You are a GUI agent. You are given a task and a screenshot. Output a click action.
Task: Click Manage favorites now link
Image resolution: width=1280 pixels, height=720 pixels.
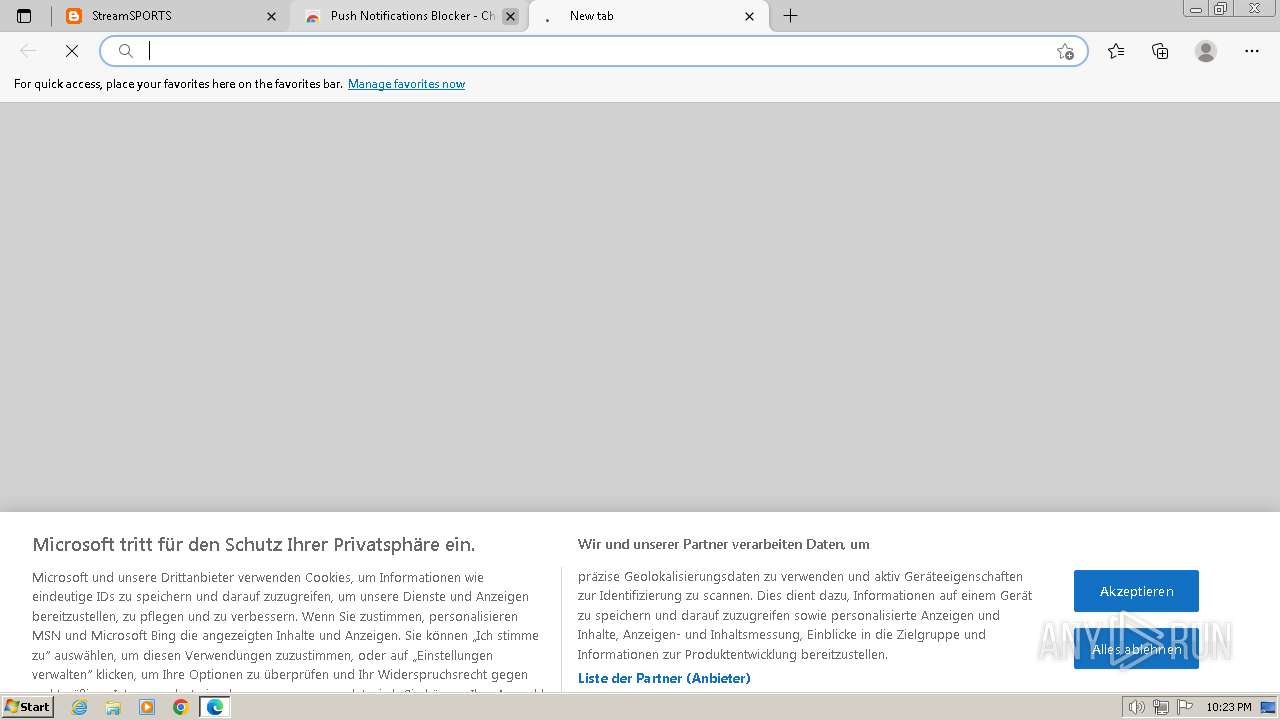click(406, 84)
